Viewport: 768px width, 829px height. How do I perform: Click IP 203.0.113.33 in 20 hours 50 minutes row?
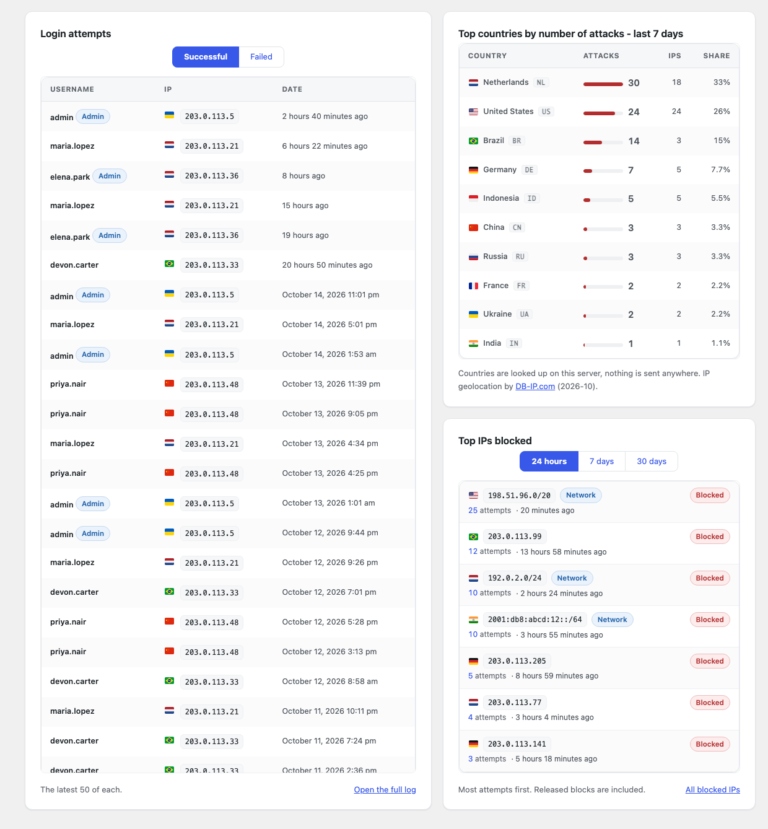click(x=211, y=265)
